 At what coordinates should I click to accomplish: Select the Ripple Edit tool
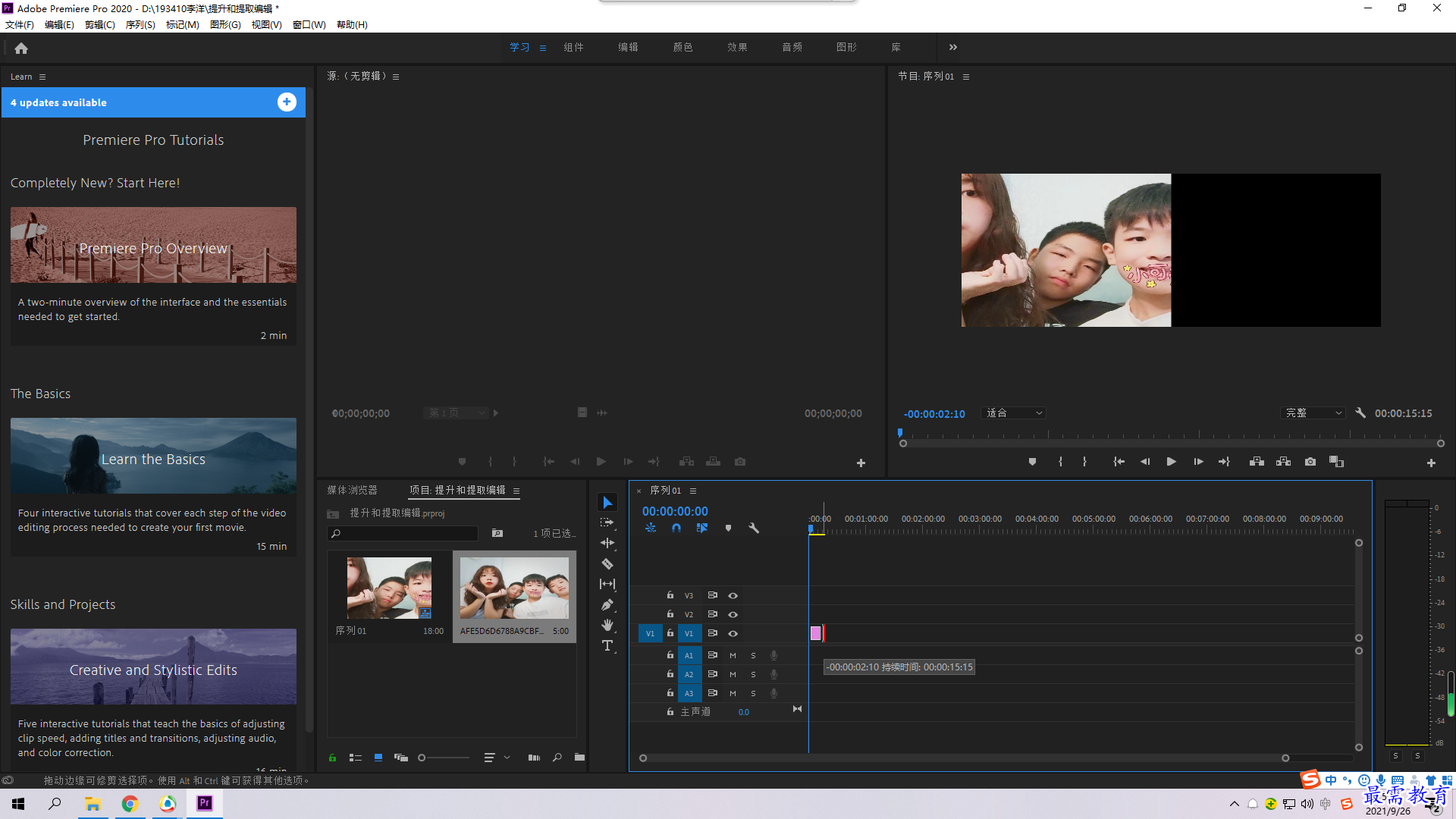[x=607, y=543]
